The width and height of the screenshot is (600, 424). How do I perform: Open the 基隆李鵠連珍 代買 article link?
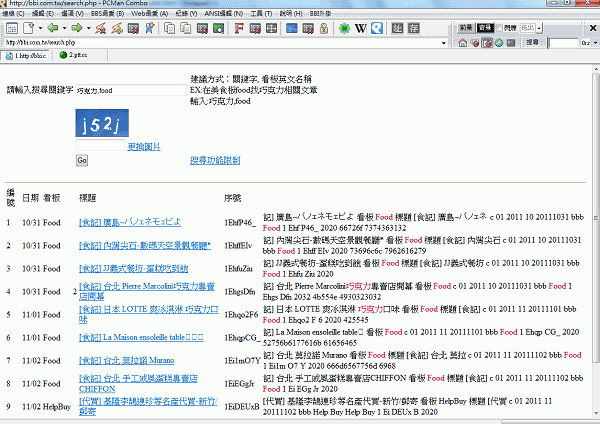[x=148, y=406]
